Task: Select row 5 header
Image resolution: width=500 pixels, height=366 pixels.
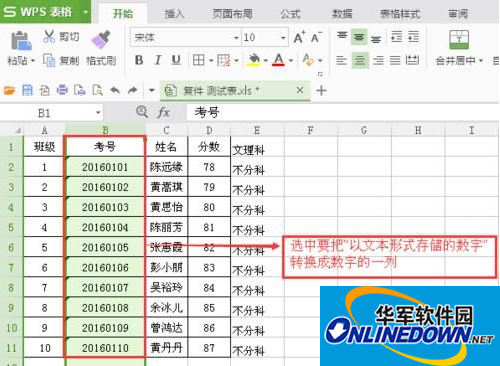Action: (11, 227)
